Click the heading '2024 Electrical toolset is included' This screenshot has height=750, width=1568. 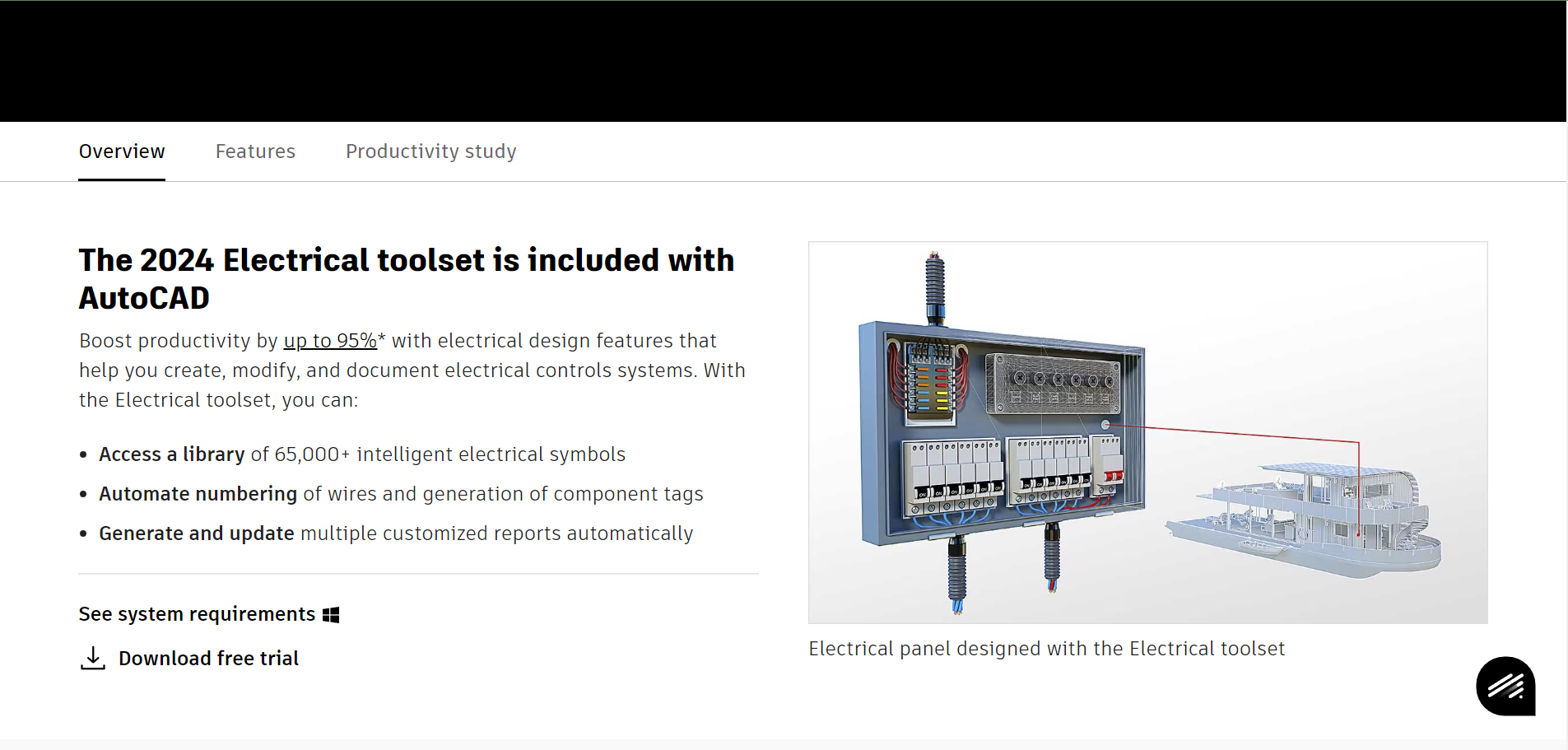[x=406, y=280]
